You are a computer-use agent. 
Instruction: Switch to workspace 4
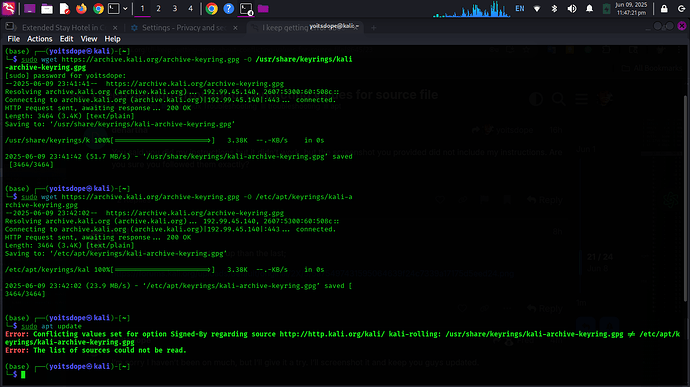(x=191, y=8)
